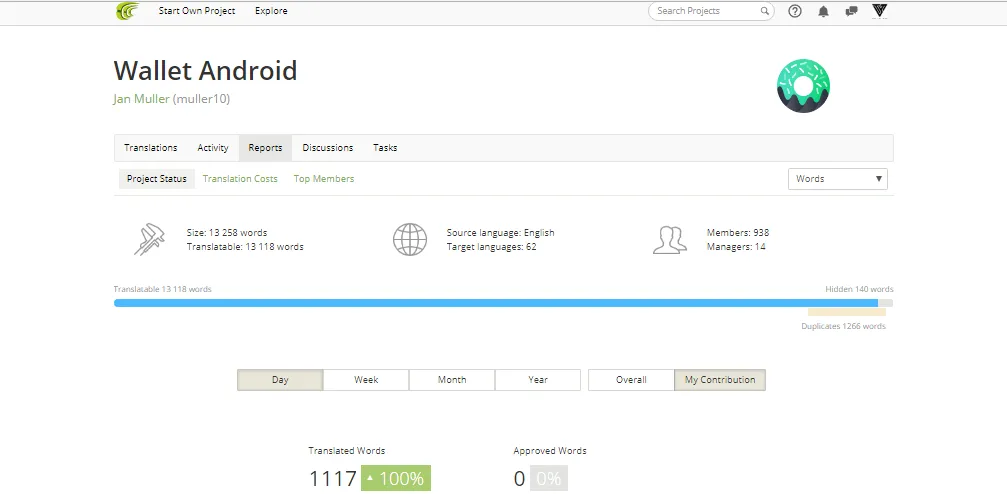Image resolution: width=1007 pixels, height=494 pixels.
Task: Open the messages chat icon
Action: 852,11
